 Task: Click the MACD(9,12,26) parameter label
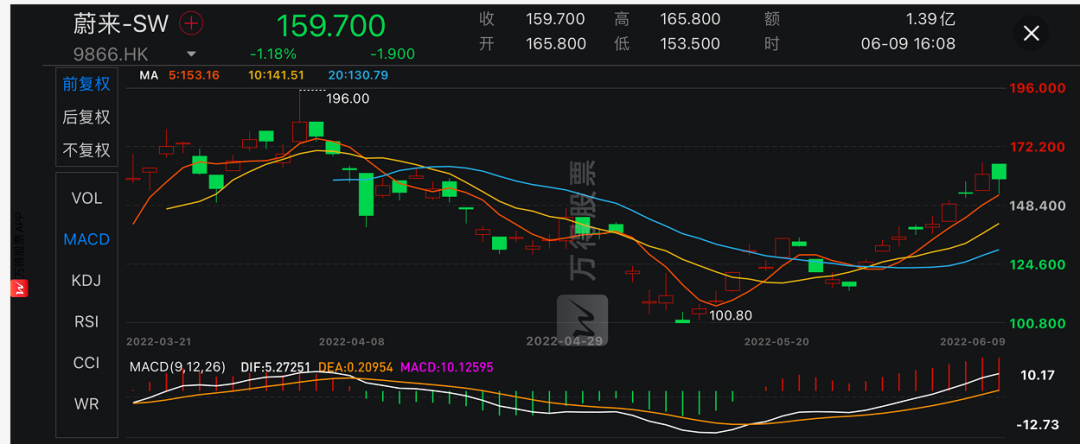pyautogui.click(x=178, y=367)
